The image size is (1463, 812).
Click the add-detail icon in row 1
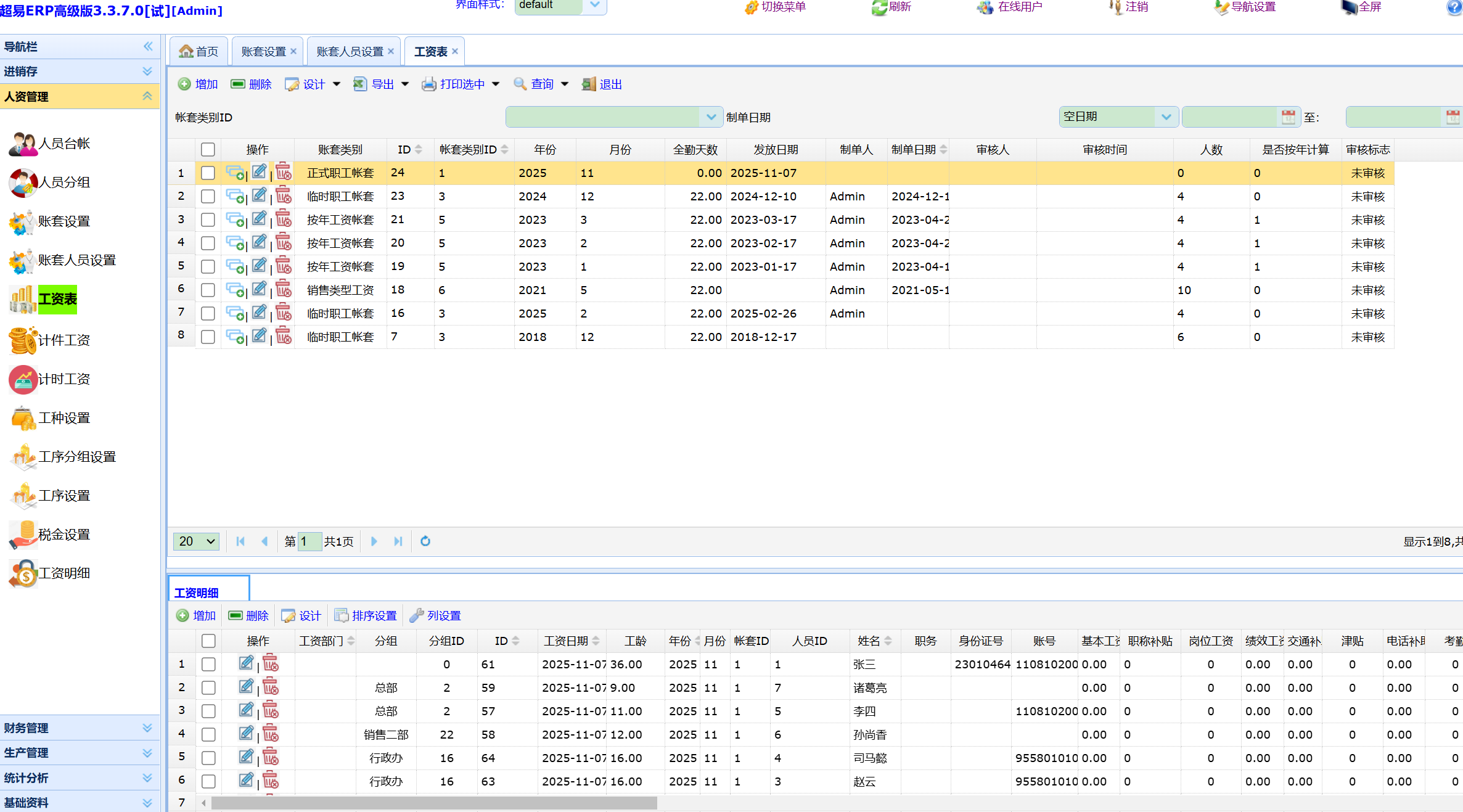[235, 173]
